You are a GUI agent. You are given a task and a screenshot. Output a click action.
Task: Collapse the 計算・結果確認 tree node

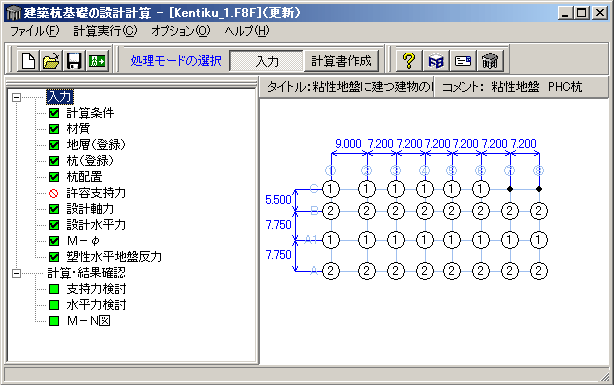16,273
